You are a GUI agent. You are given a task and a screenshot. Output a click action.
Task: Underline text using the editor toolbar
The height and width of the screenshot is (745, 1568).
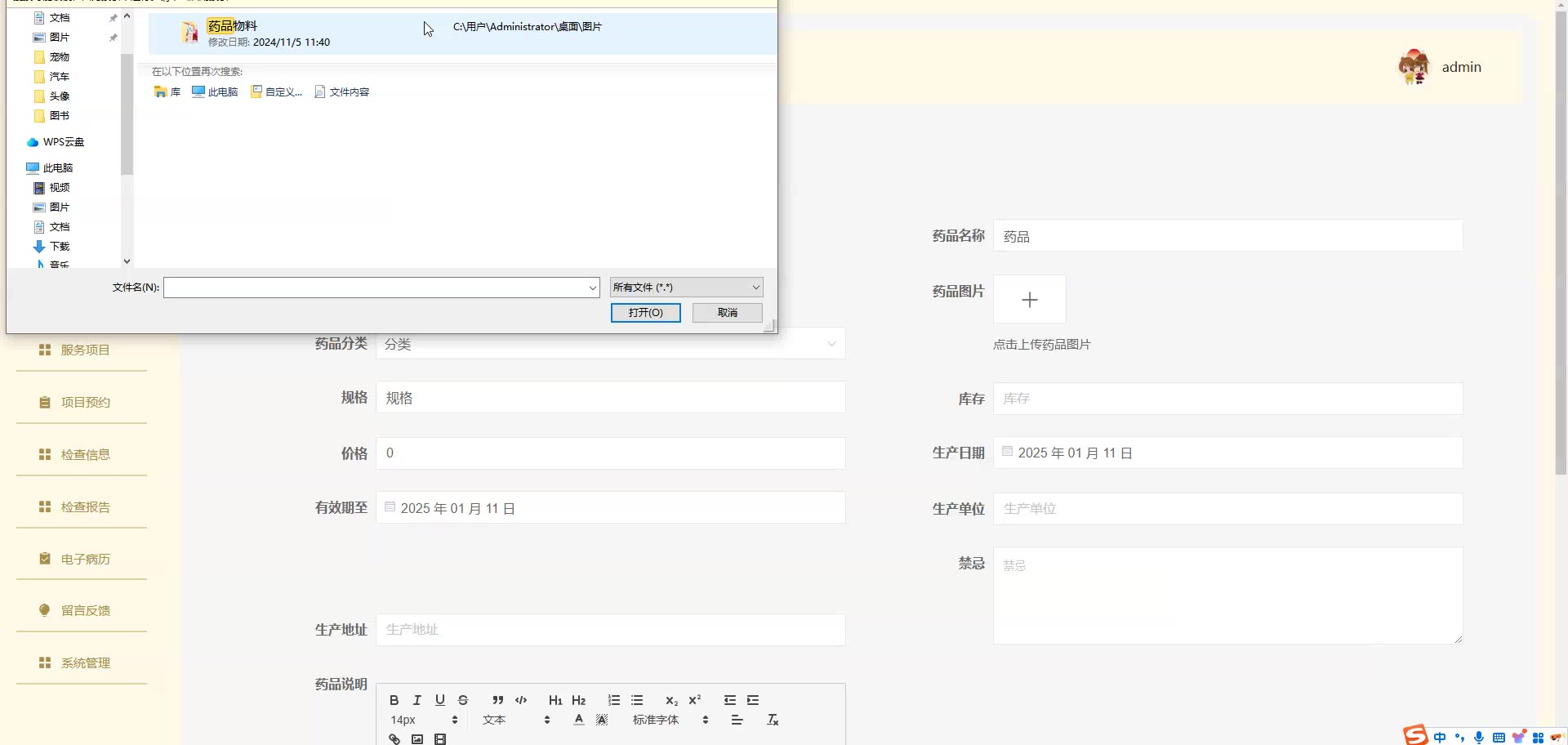(440, 700)
